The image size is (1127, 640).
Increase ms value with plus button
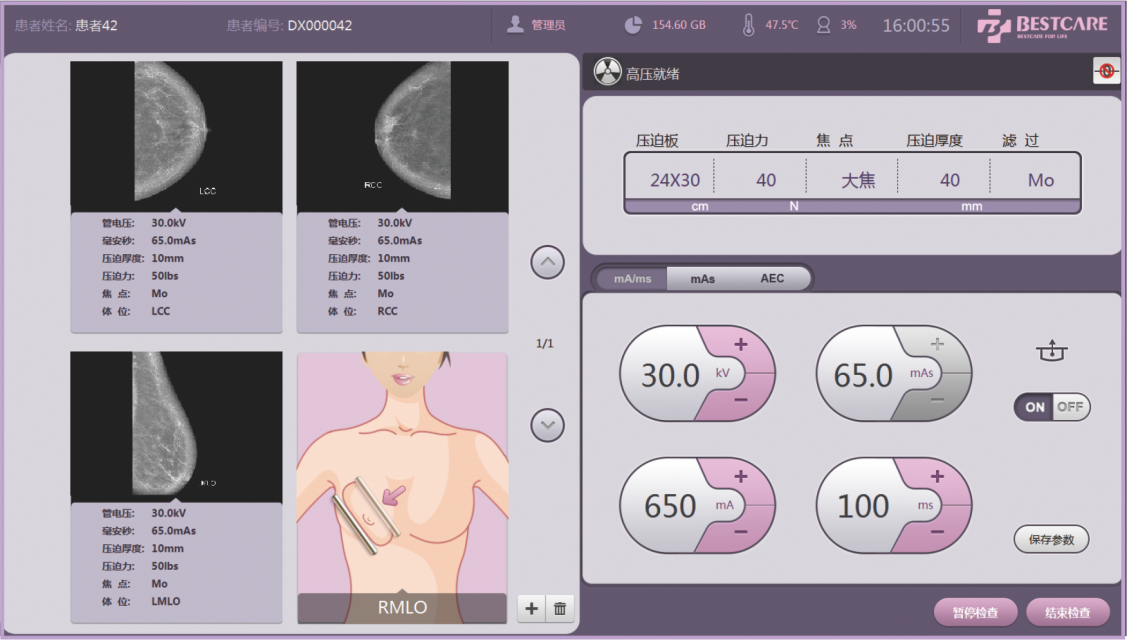[937, 477]
